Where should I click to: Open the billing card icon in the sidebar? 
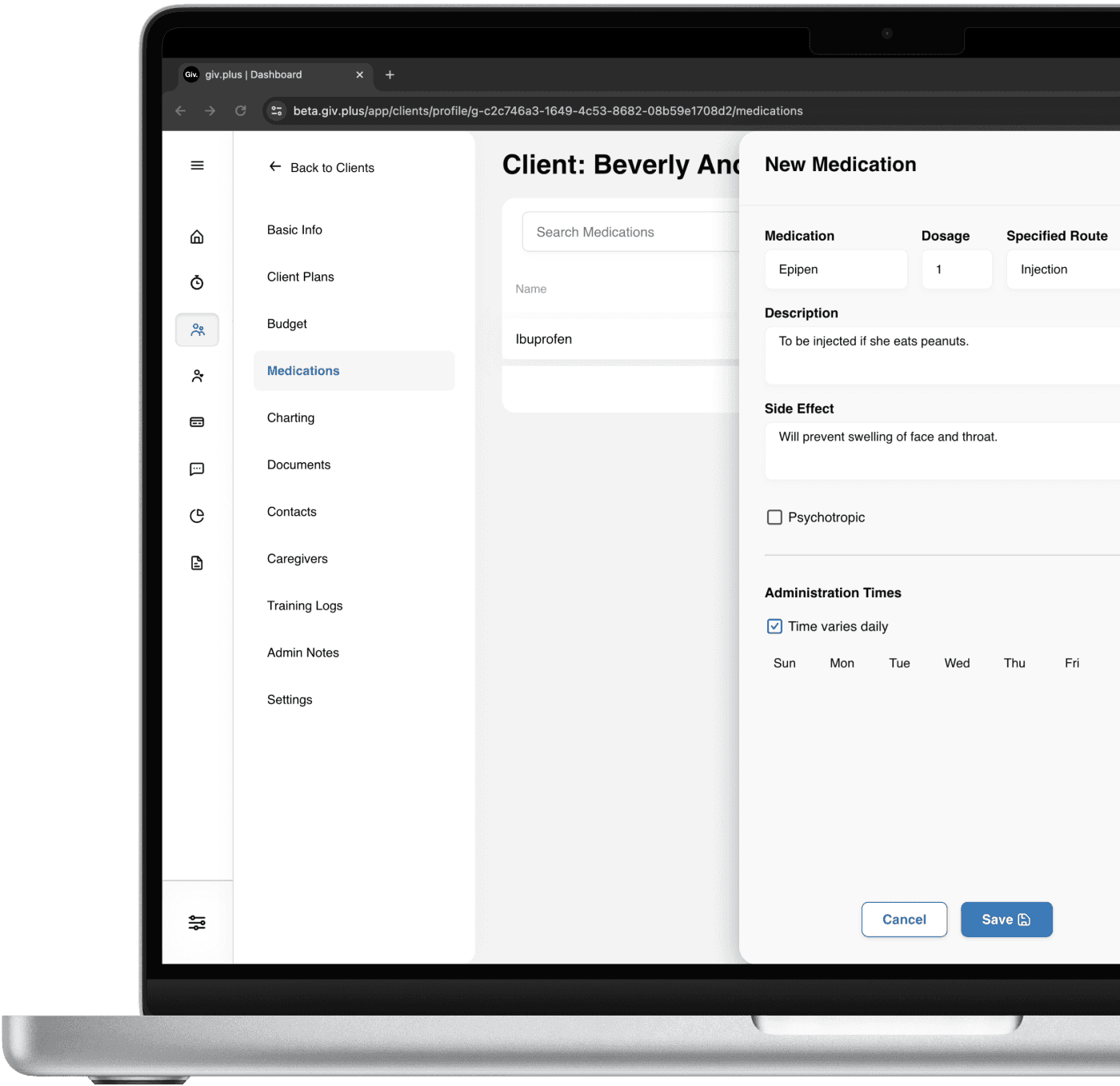point(197,421)
